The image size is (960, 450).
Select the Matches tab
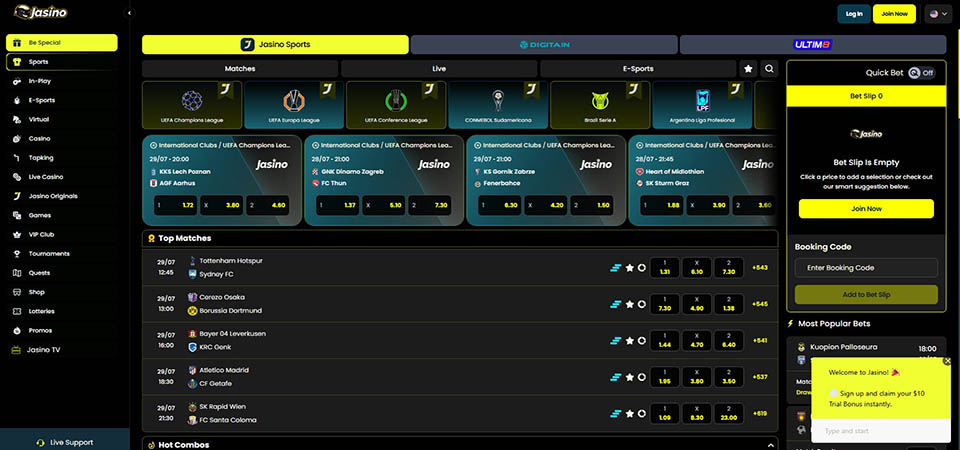[x=240, y=69]
